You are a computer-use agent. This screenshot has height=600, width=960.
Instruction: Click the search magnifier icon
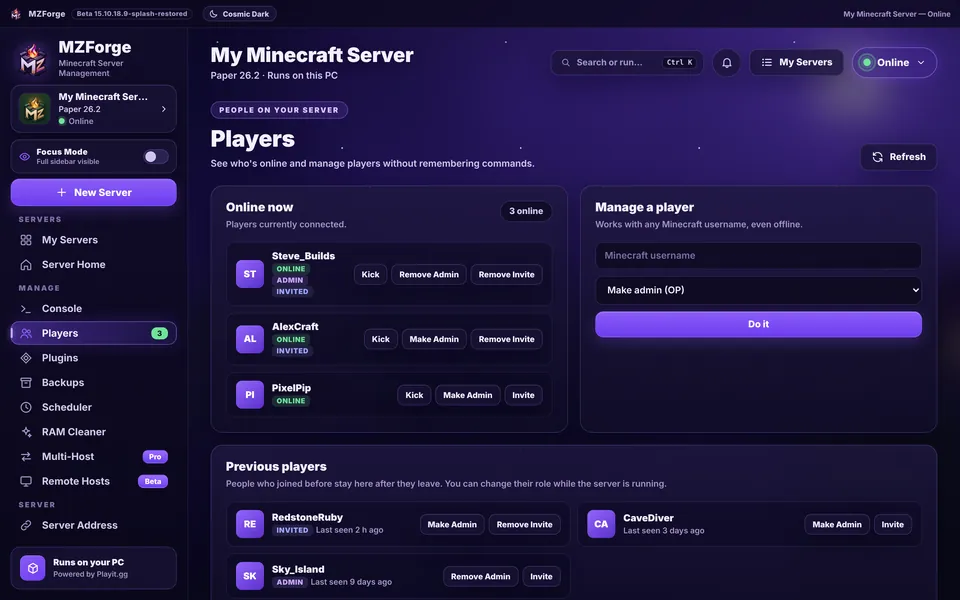coord(566,62)
